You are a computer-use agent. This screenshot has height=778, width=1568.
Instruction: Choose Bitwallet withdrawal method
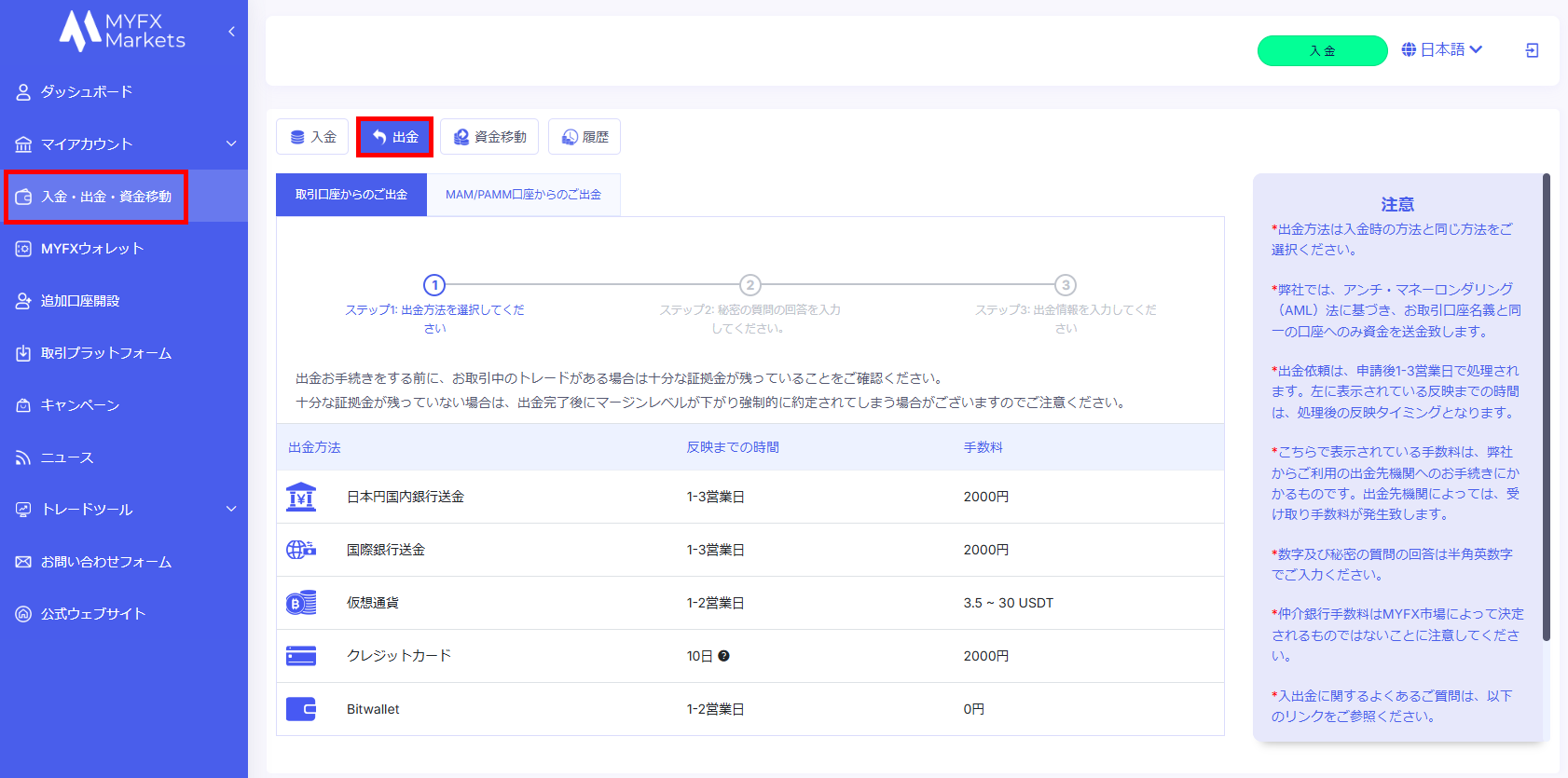(750, 709)
